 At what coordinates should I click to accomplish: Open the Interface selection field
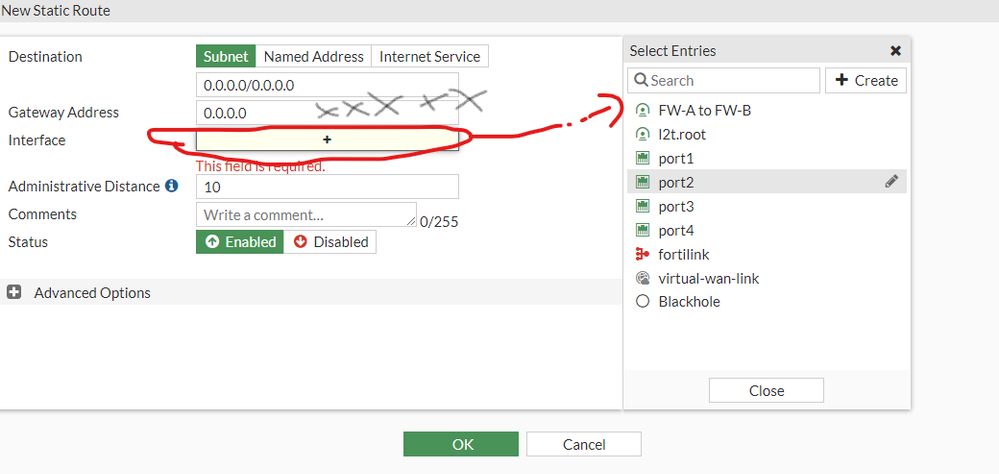327,140
